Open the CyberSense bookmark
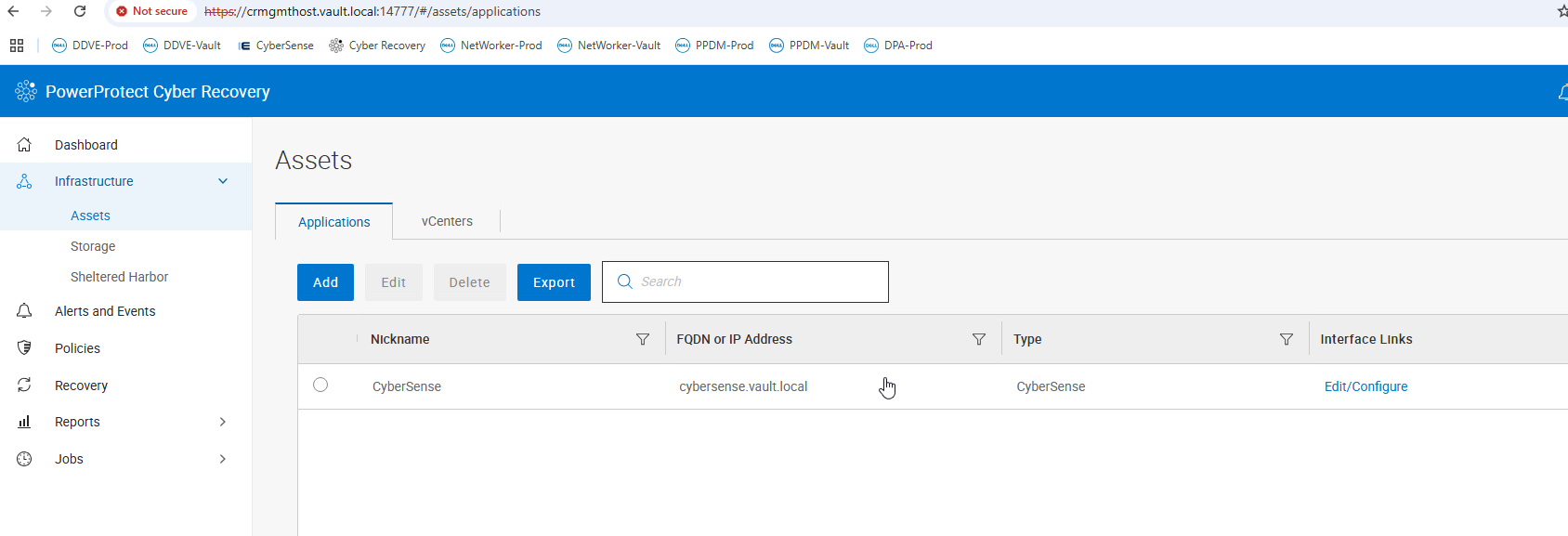Screen dimensions: 1568x536 click(276, 46)
